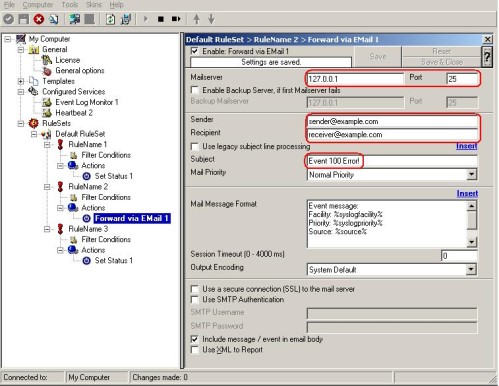The image size is (499, 386).
Task: Collapse the RuleName 1 node
Action: click(x=47, y=145)
